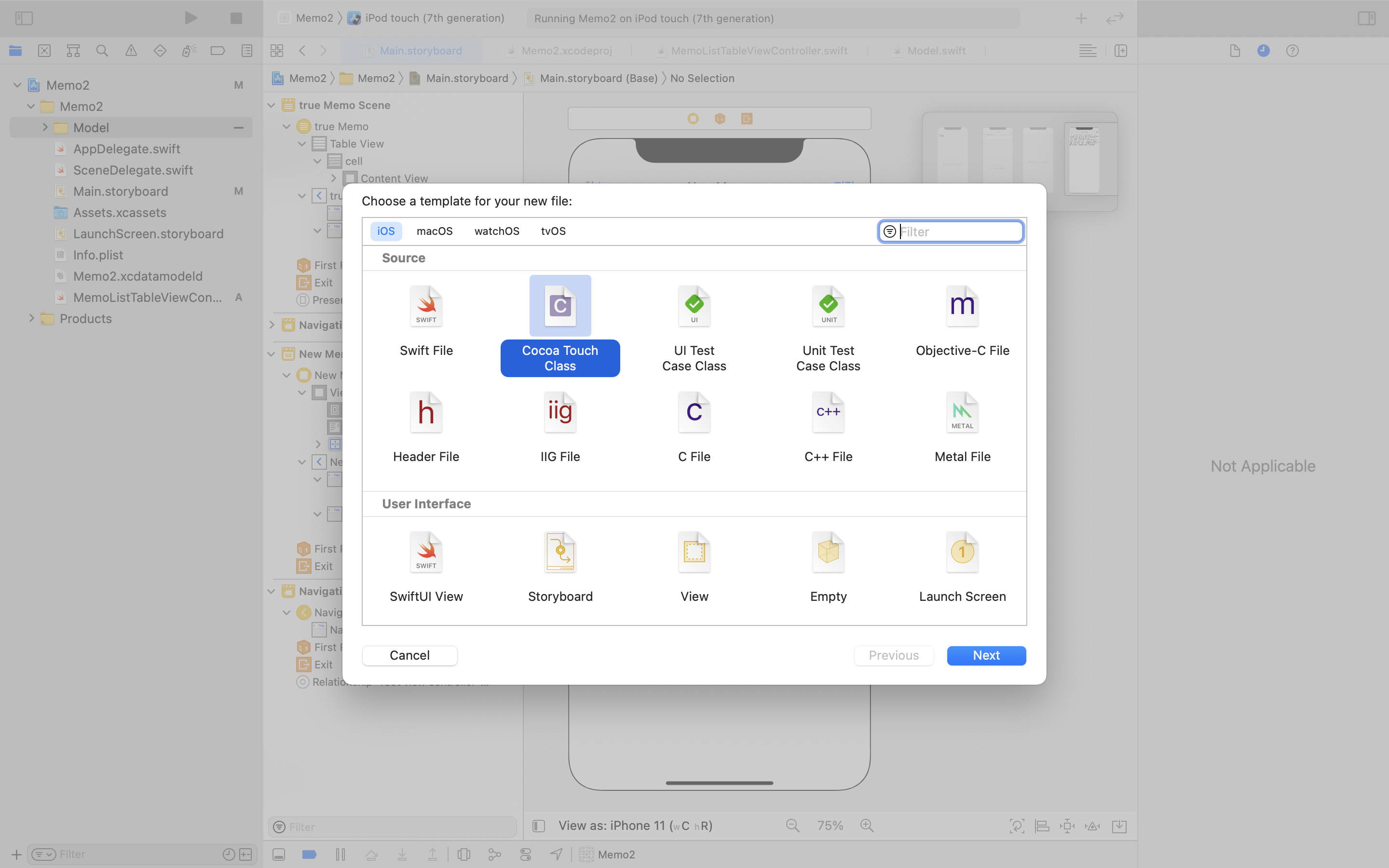Select the SwiftUI View template

426,552
